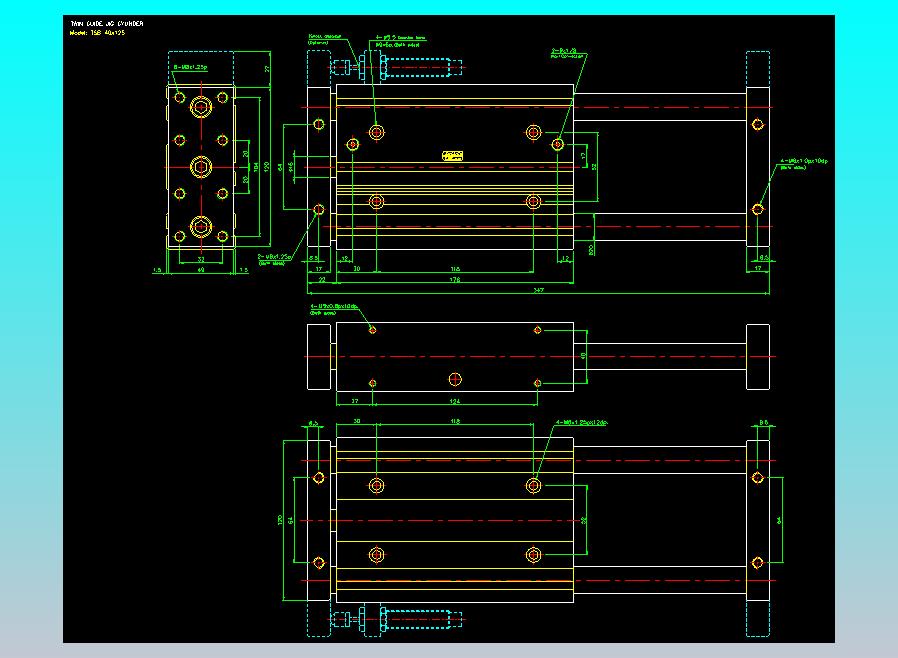
Task: Click the yellow nameplate on the cylinder body
Action: click(x=452, y=154)
